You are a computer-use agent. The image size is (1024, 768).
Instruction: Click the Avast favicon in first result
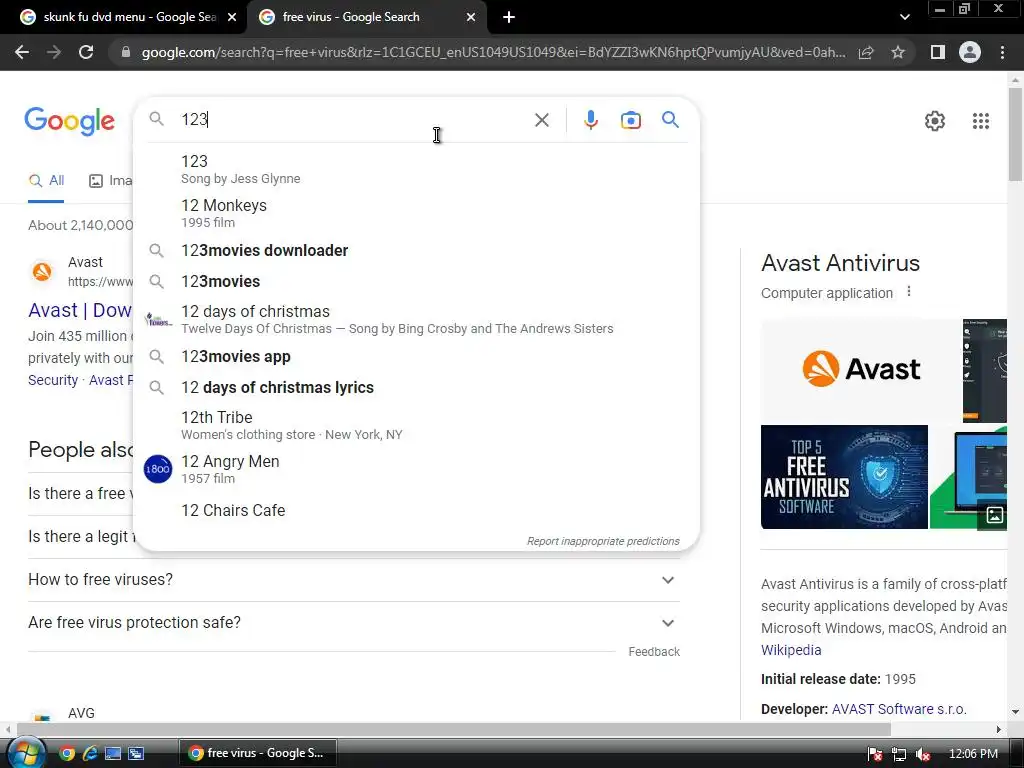pyautogui.click(x=42, y=271)
